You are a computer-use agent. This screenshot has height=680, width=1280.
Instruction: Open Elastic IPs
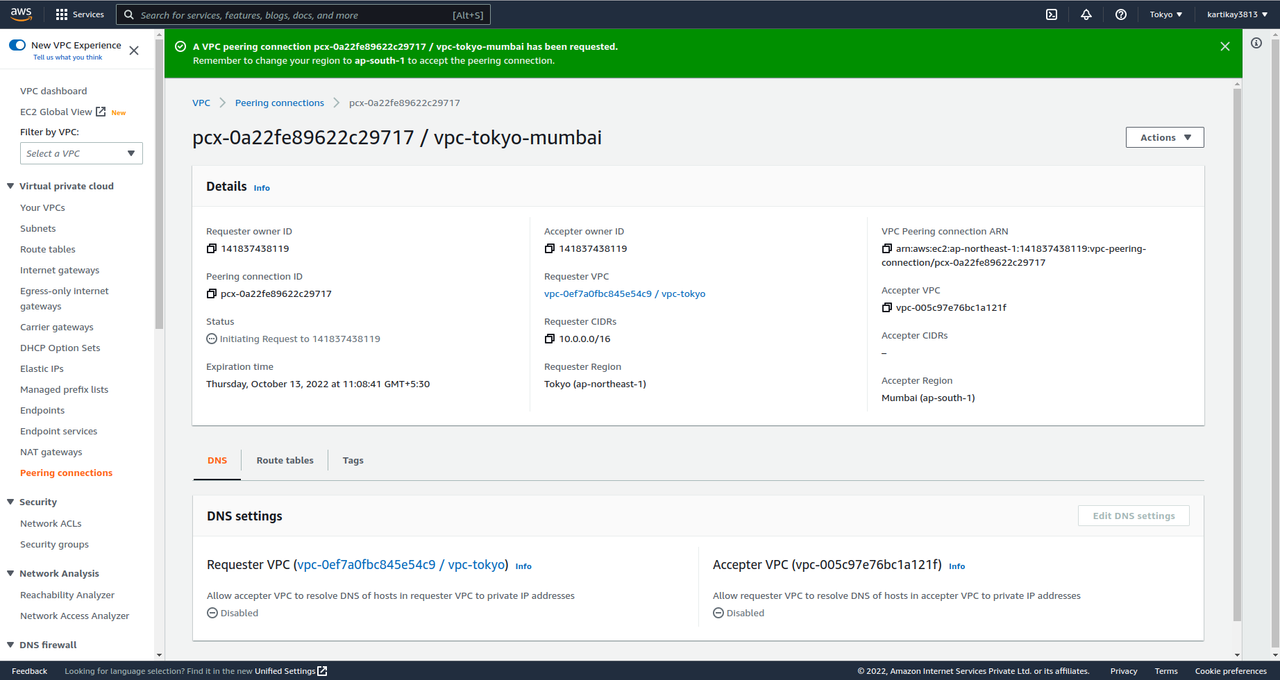point(42,369)
